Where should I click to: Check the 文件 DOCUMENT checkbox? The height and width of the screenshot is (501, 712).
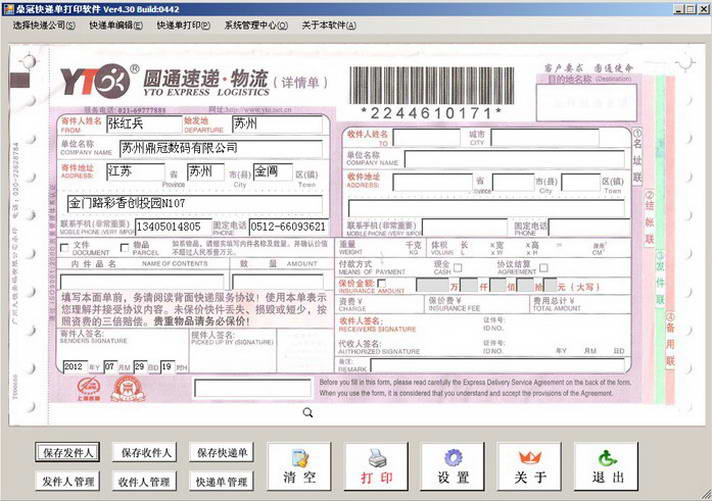(x=64, y=248)
